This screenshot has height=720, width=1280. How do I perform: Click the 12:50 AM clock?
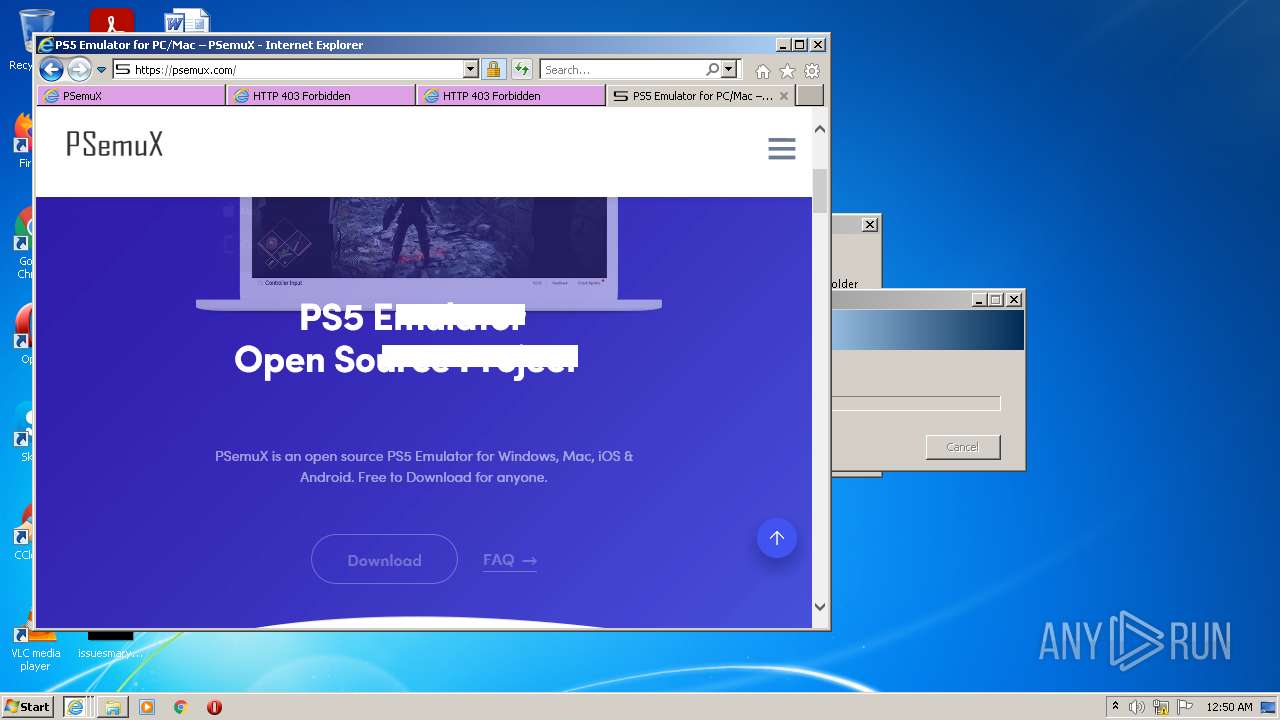click(x=1229, y=707)
